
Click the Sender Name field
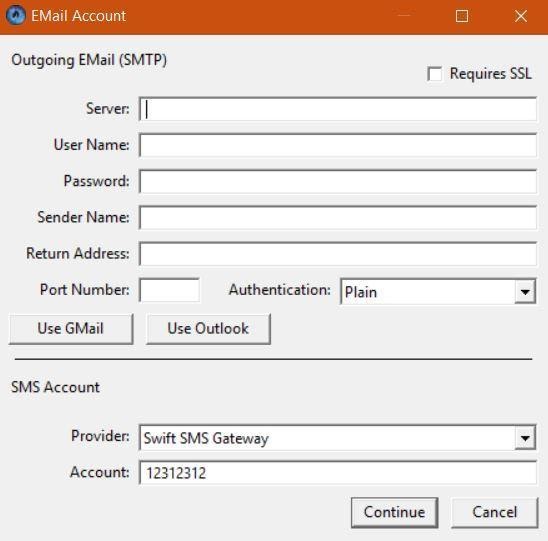(x=338, y=217)
